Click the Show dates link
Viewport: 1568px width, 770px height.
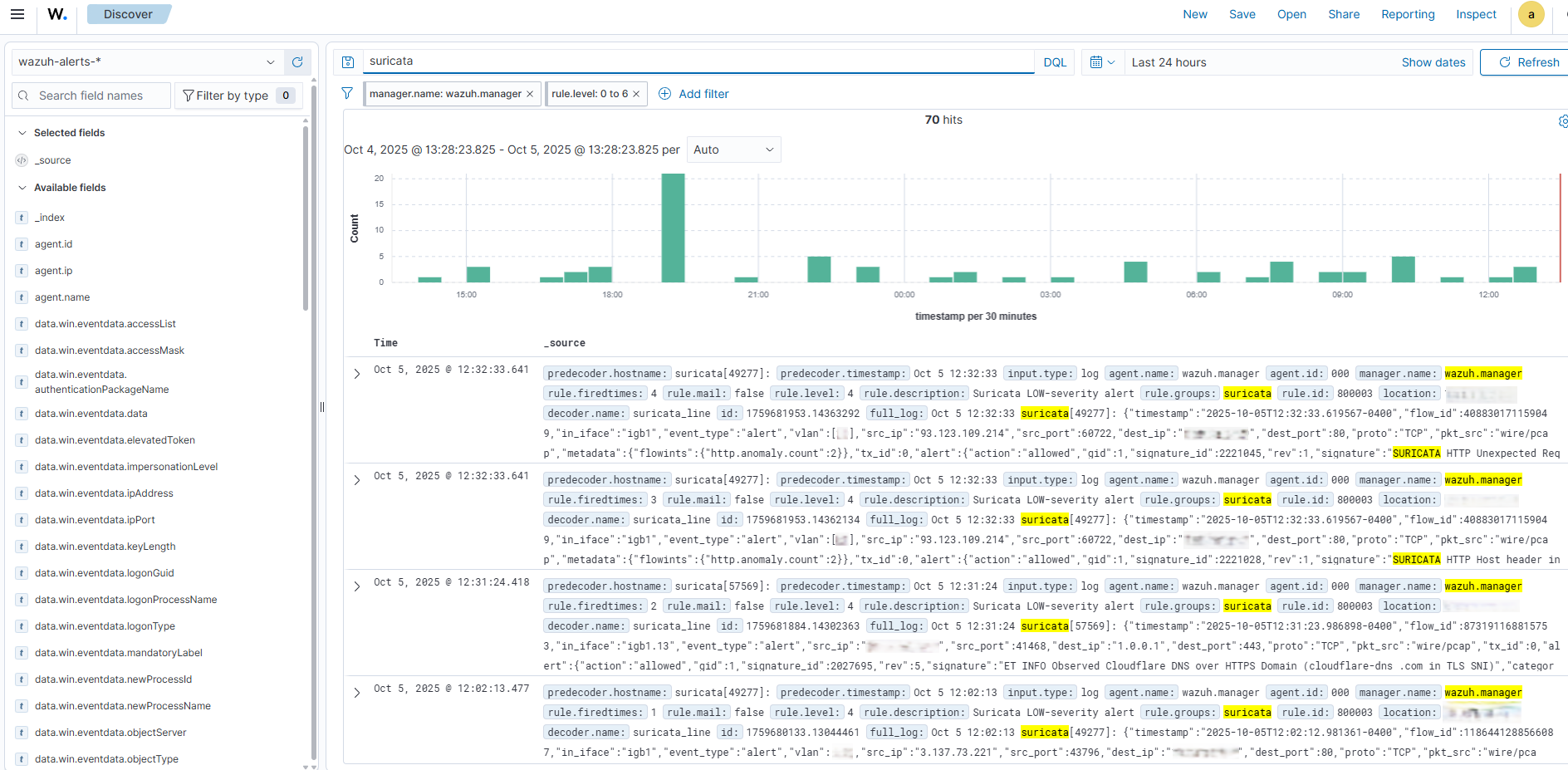(1433, 62)
